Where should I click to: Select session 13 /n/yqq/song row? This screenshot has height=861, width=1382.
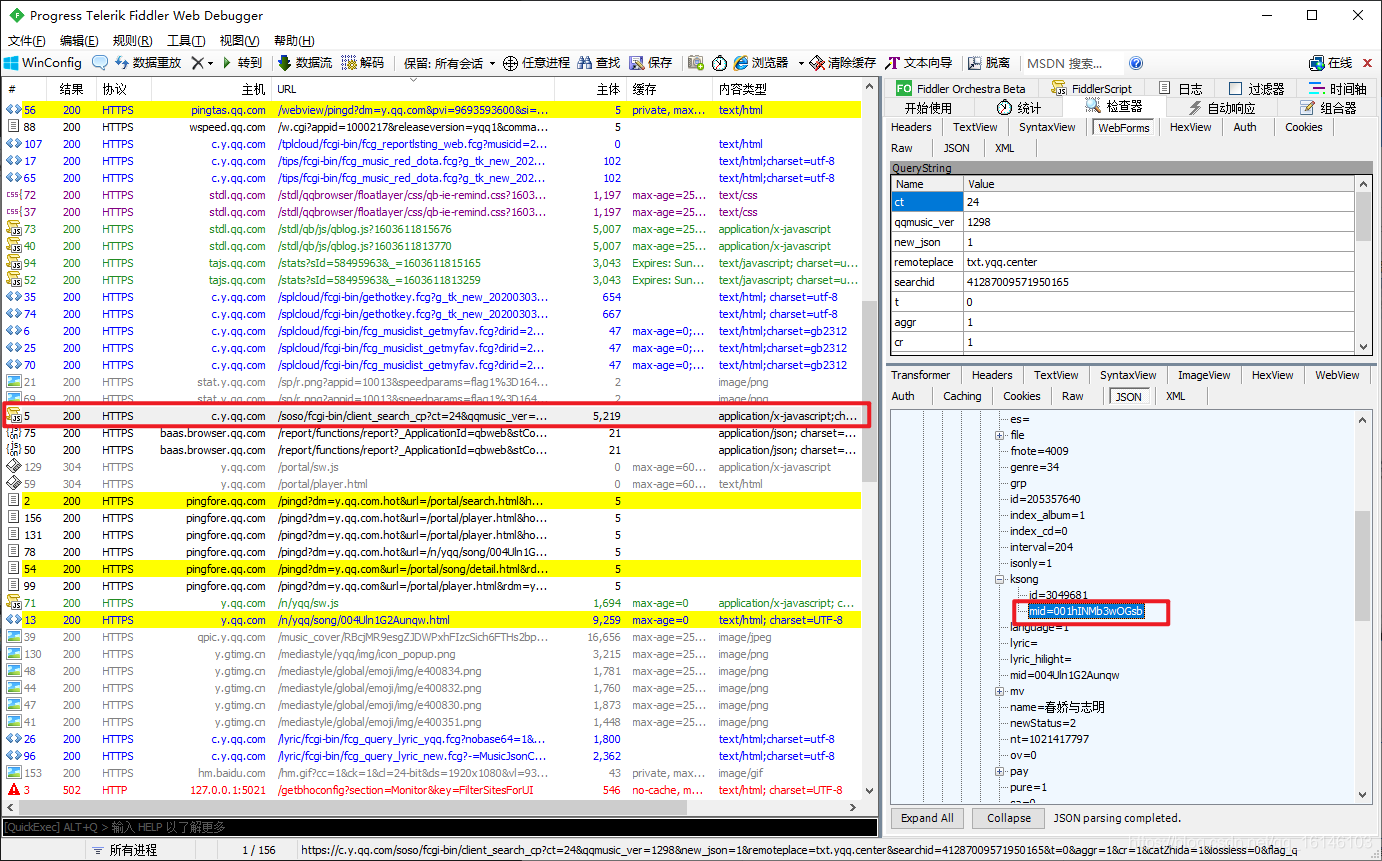(x=432, y=620)
